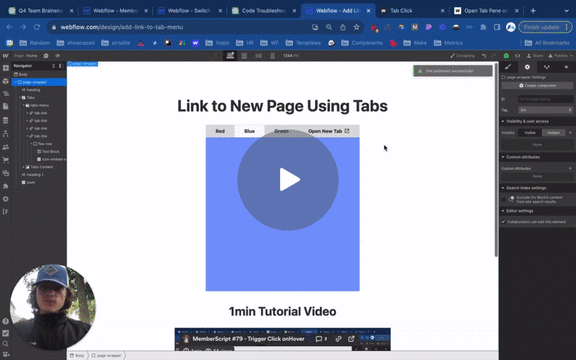Set visibility to Visible
Screen dimensions: 576x360
pos(530,133)
